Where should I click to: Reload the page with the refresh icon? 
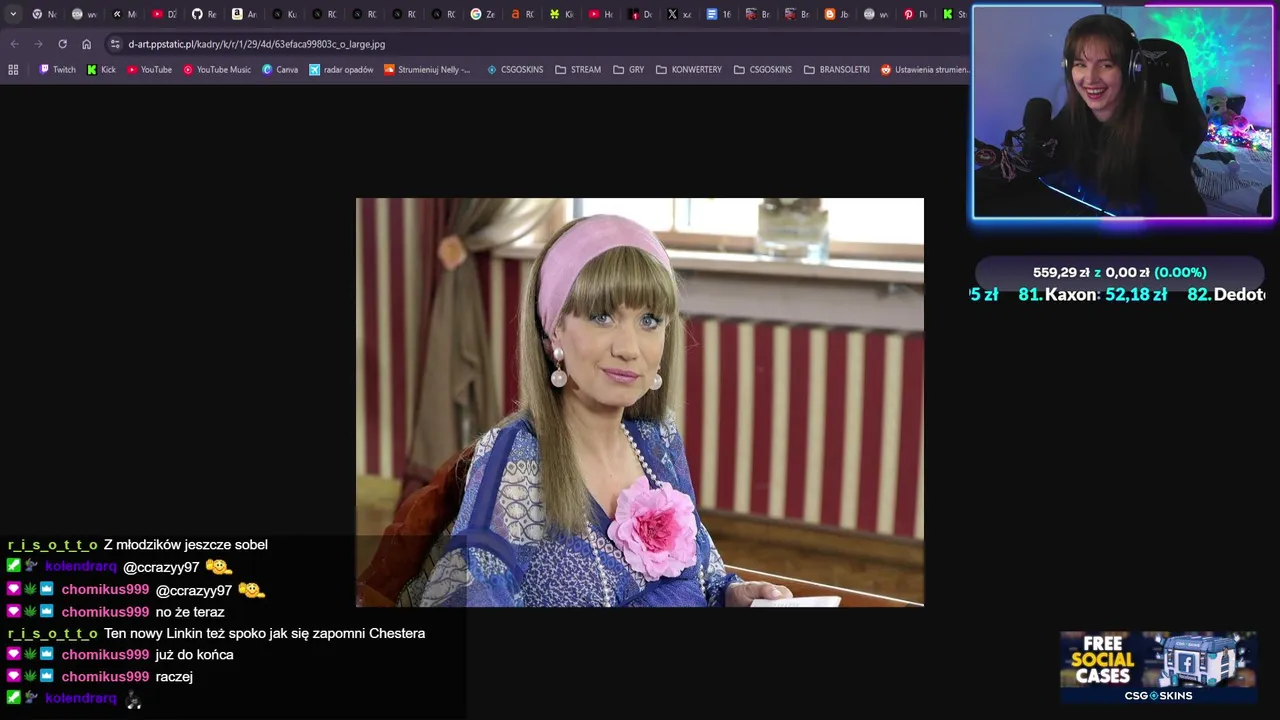(x=62, y=44)
